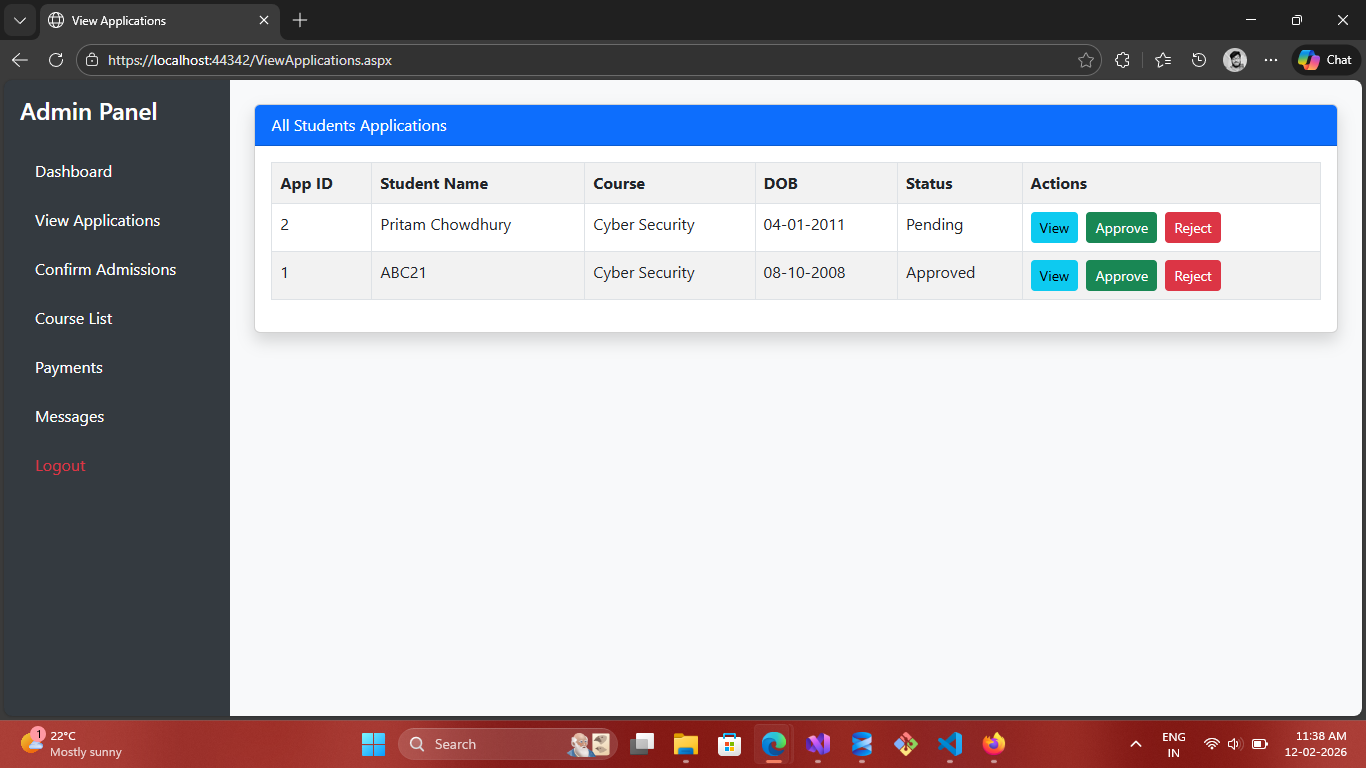The width and height of the screenshot is (1366, 768).
Task: Open Dashboard in the Admin Panel sidebar
Action: (x=73, y=172)
